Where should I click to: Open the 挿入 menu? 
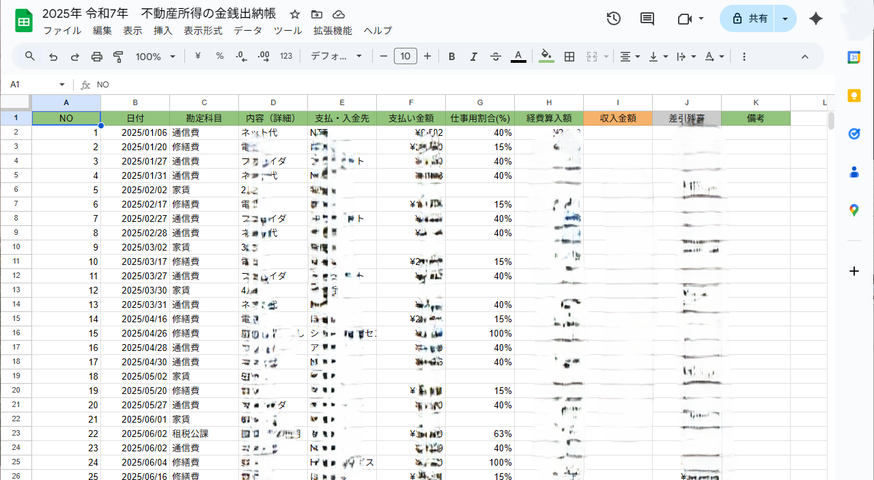163,31
